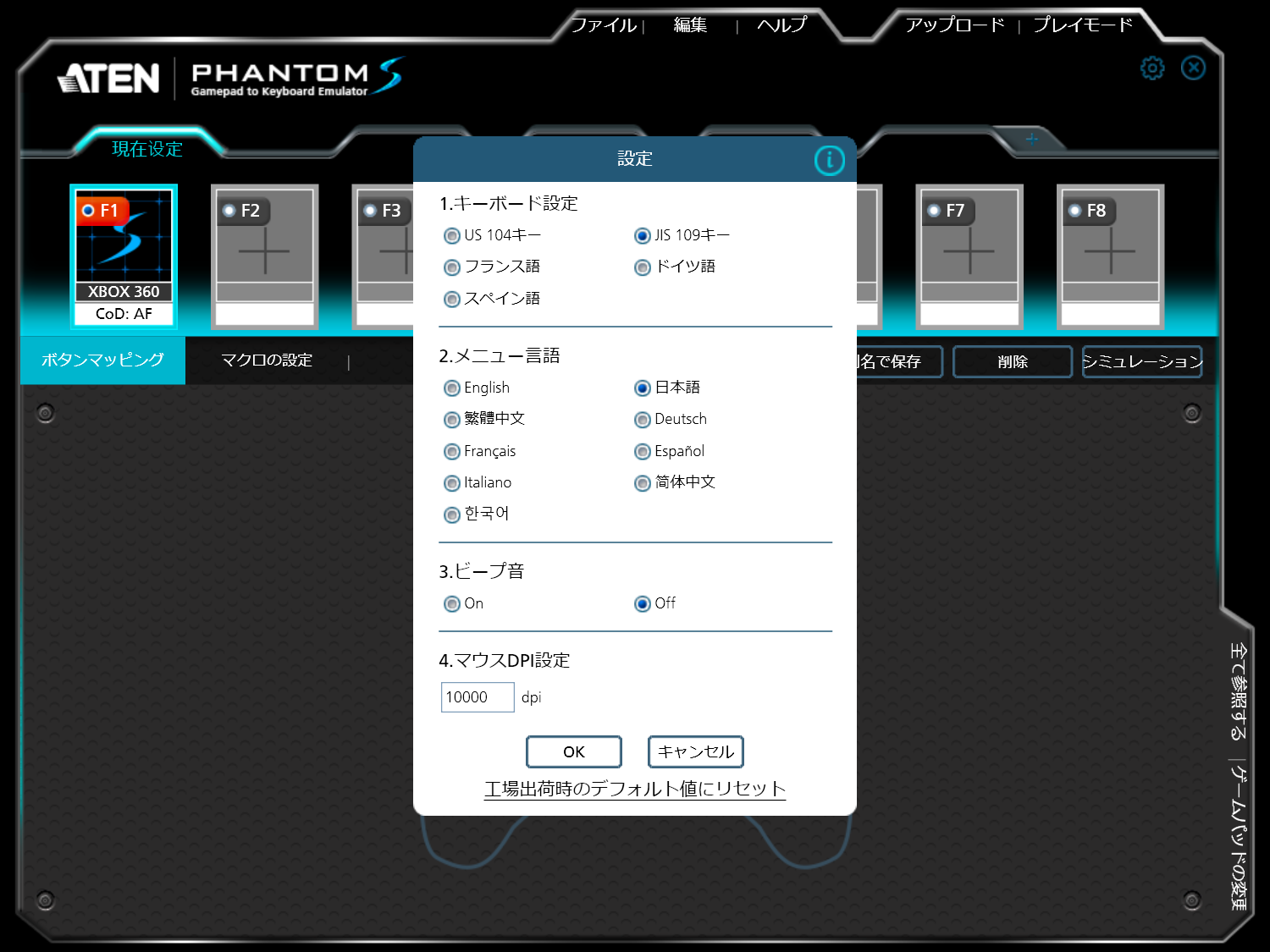
Task: Open the ヘルプ menu
Action: [781, 25]
